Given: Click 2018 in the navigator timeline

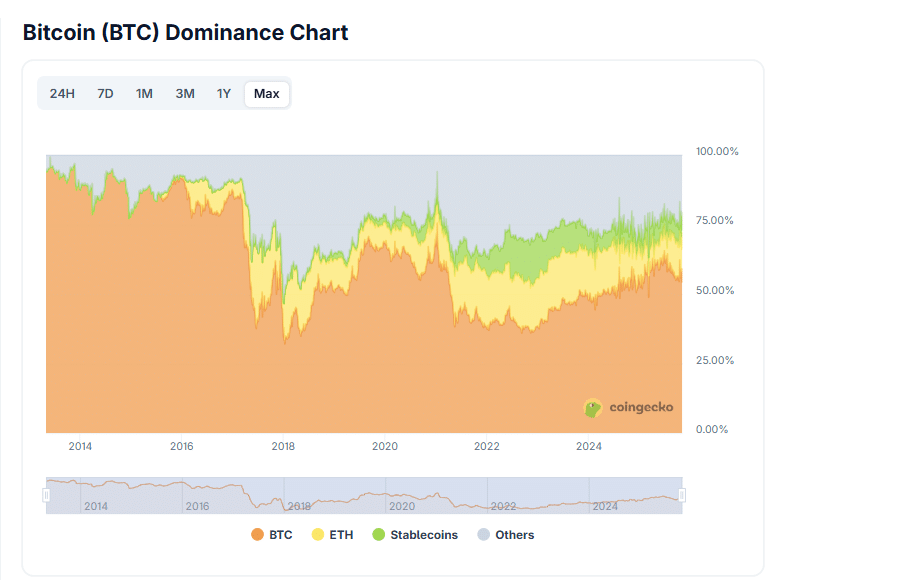Looking at the screenshot, I should click(299, 506).
